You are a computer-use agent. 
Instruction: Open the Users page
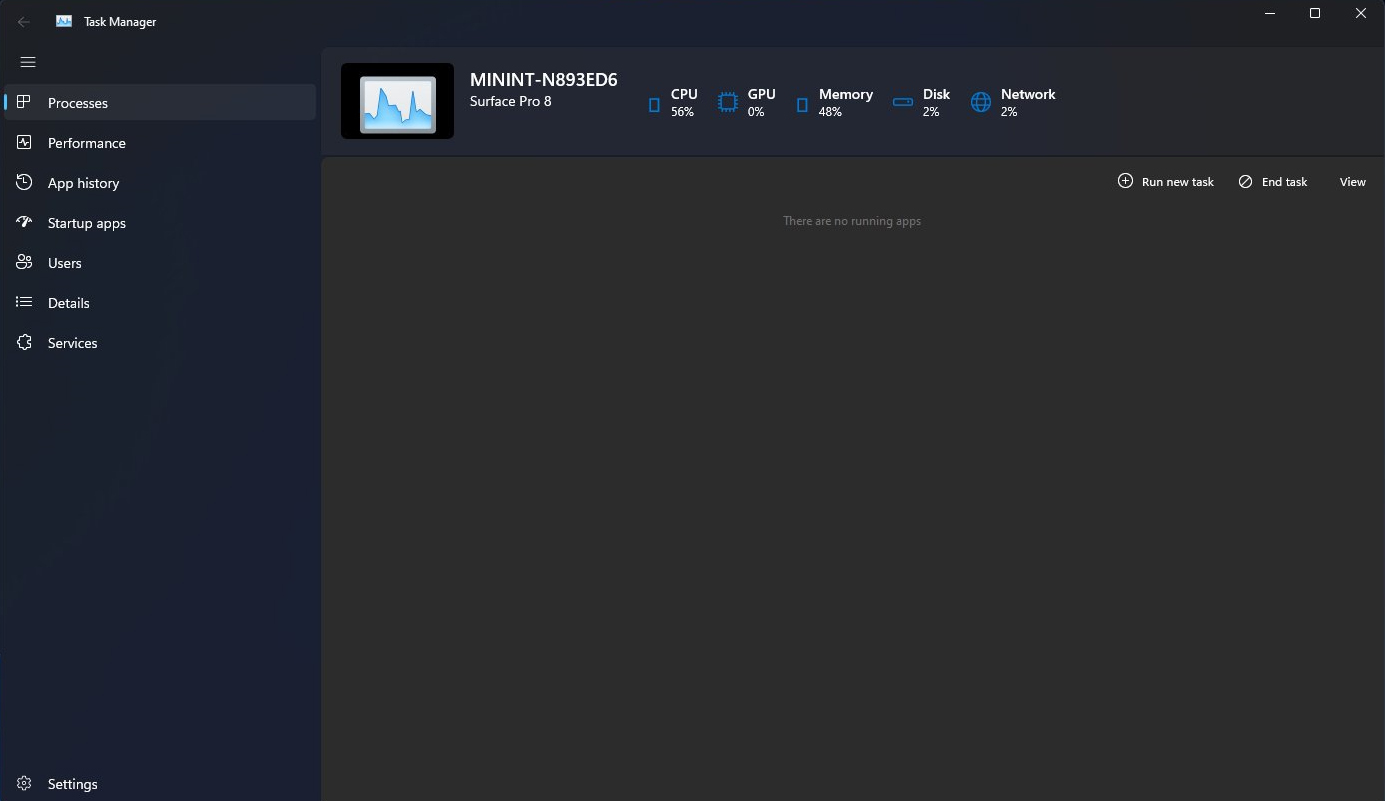pyautogui.click(x=64, y=263)
